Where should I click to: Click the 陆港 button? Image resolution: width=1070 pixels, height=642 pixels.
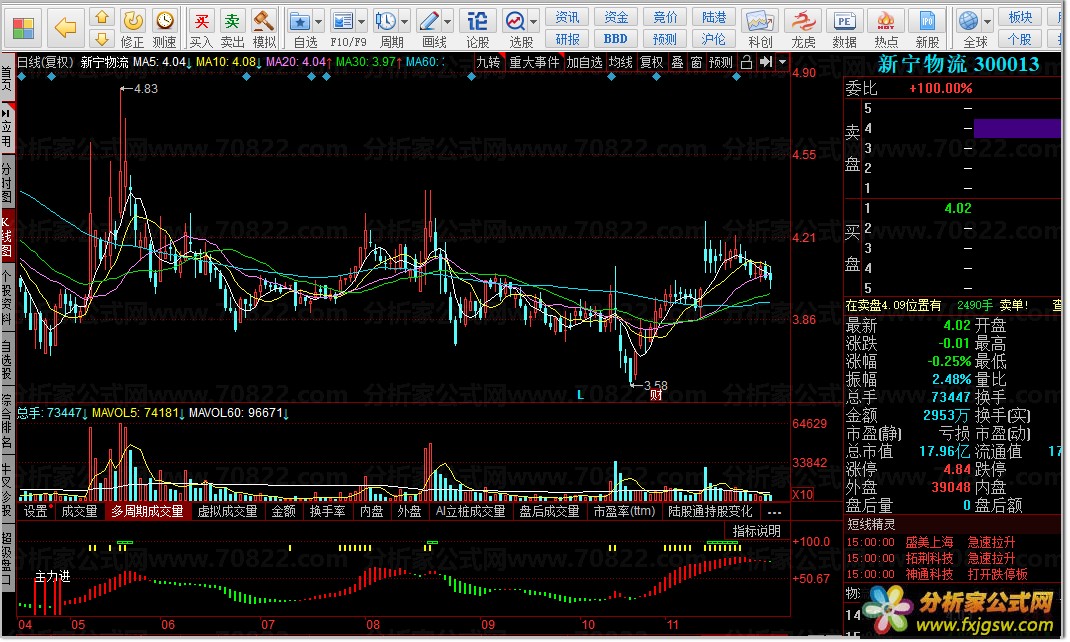pos(714,17)
